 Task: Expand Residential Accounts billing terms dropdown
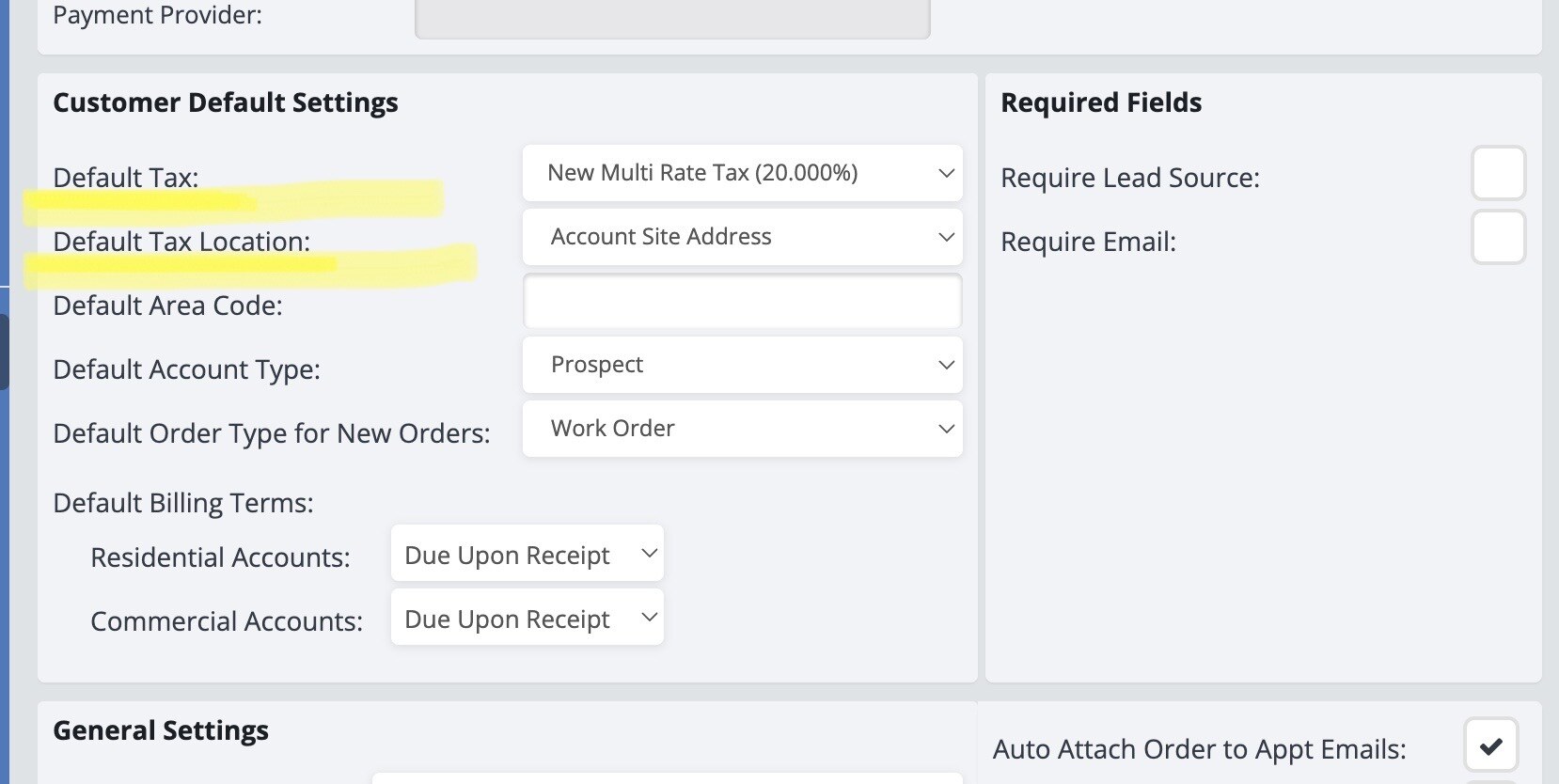tap(528, 555)
